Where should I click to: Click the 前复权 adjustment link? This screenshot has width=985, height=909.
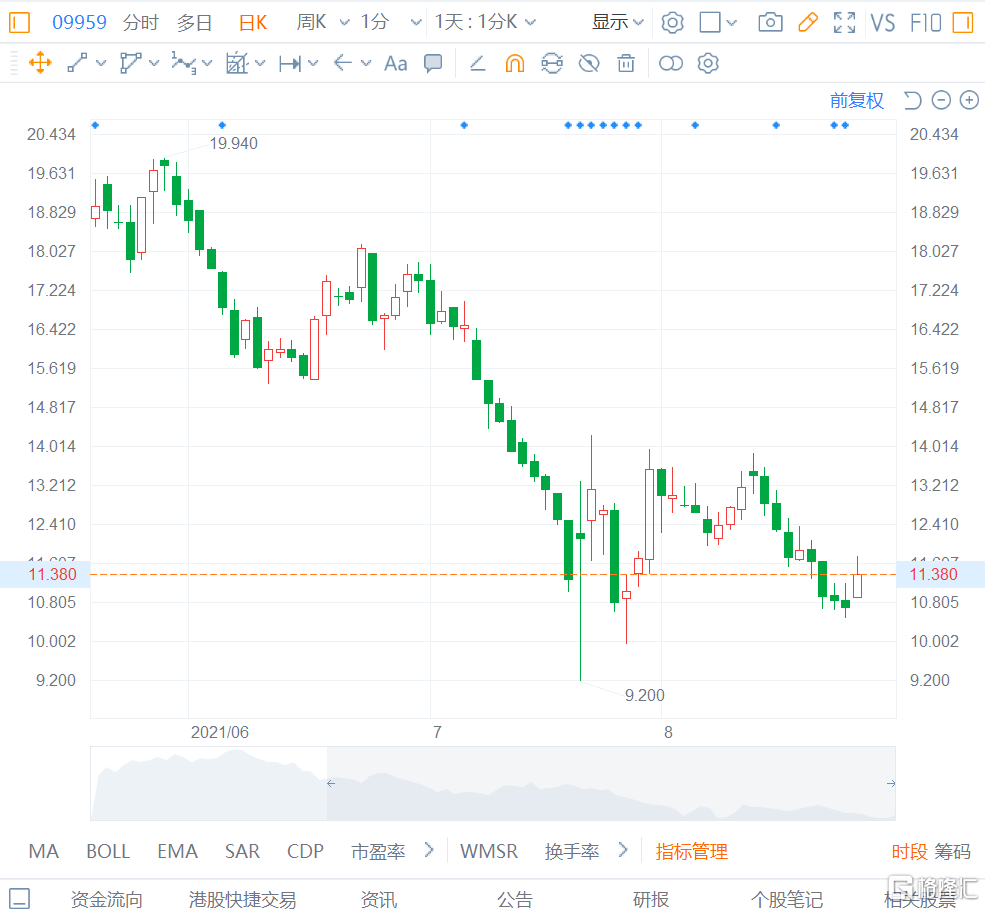[x=855, y=100]
